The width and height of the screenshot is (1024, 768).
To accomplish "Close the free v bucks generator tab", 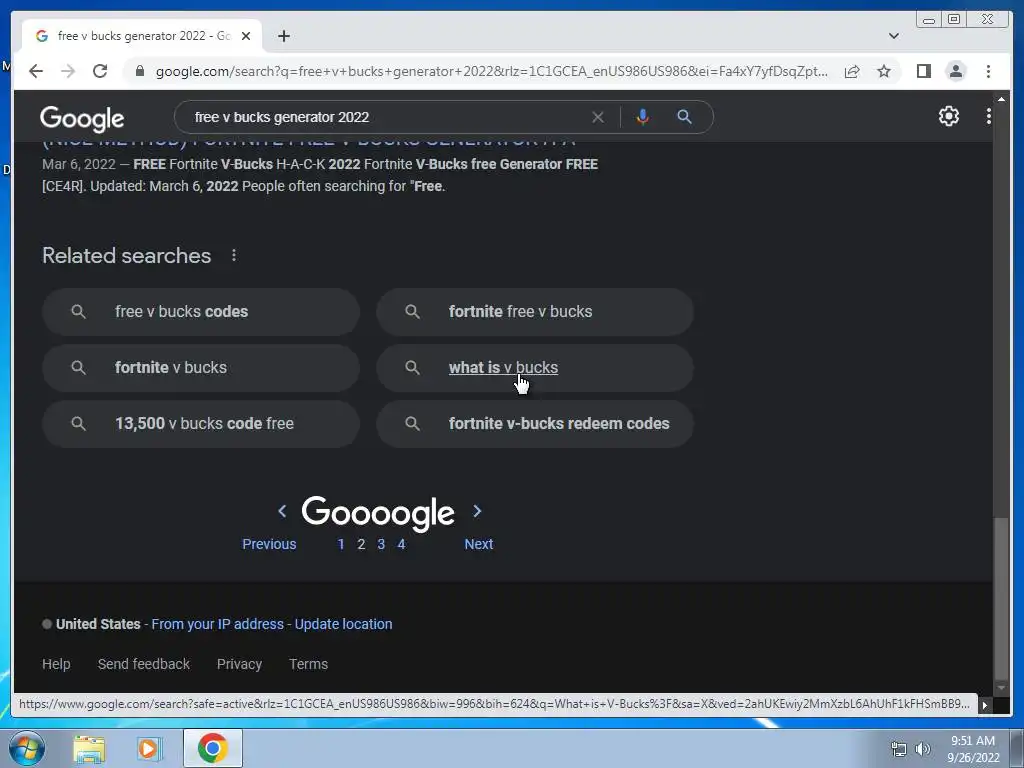I will 246,36.
